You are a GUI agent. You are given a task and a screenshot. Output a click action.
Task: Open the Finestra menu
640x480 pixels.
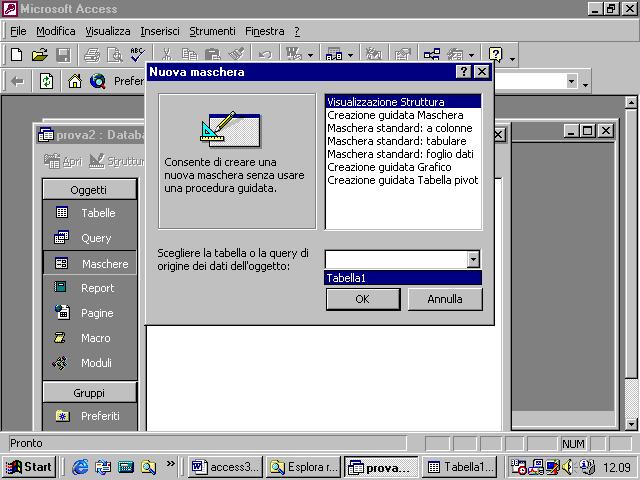(264, 31)
